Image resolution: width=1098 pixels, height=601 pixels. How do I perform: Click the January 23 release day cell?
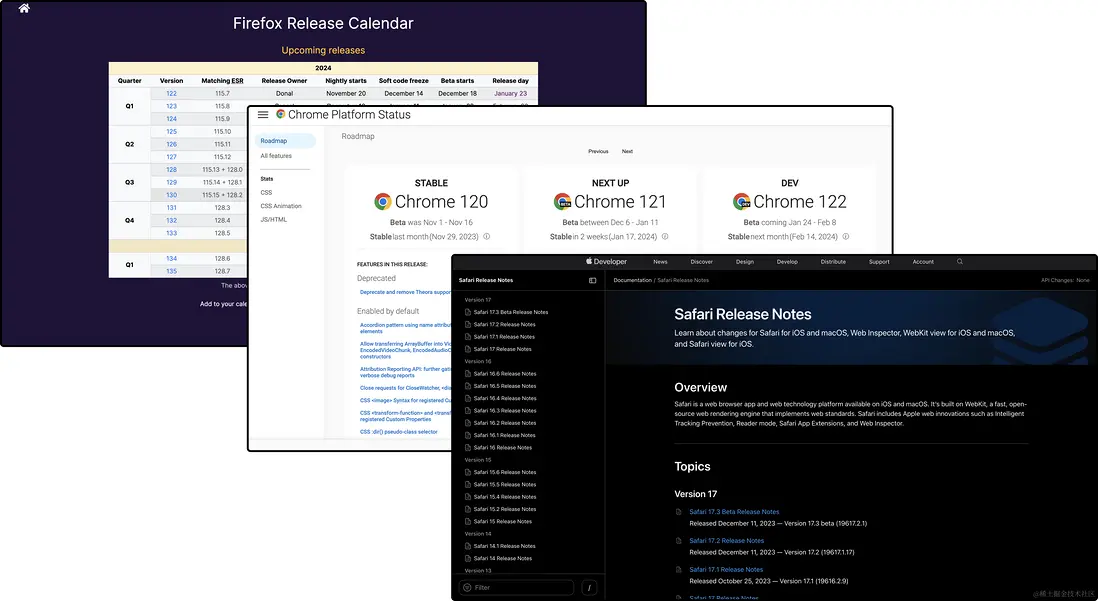510,93
